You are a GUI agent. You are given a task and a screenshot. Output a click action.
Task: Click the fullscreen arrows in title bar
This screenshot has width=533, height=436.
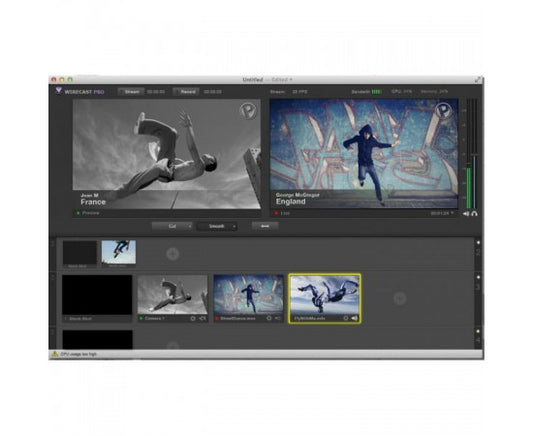pyautogui.click(x=478, y=80)
